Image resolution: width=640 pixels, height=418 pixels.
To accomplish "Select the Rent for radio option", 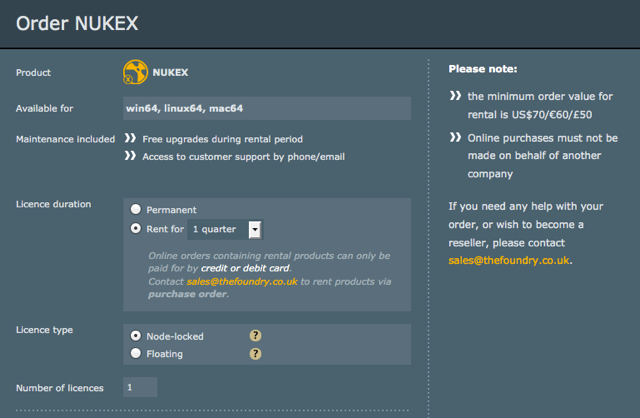I will pyautogui.click(x=136, y=228).
